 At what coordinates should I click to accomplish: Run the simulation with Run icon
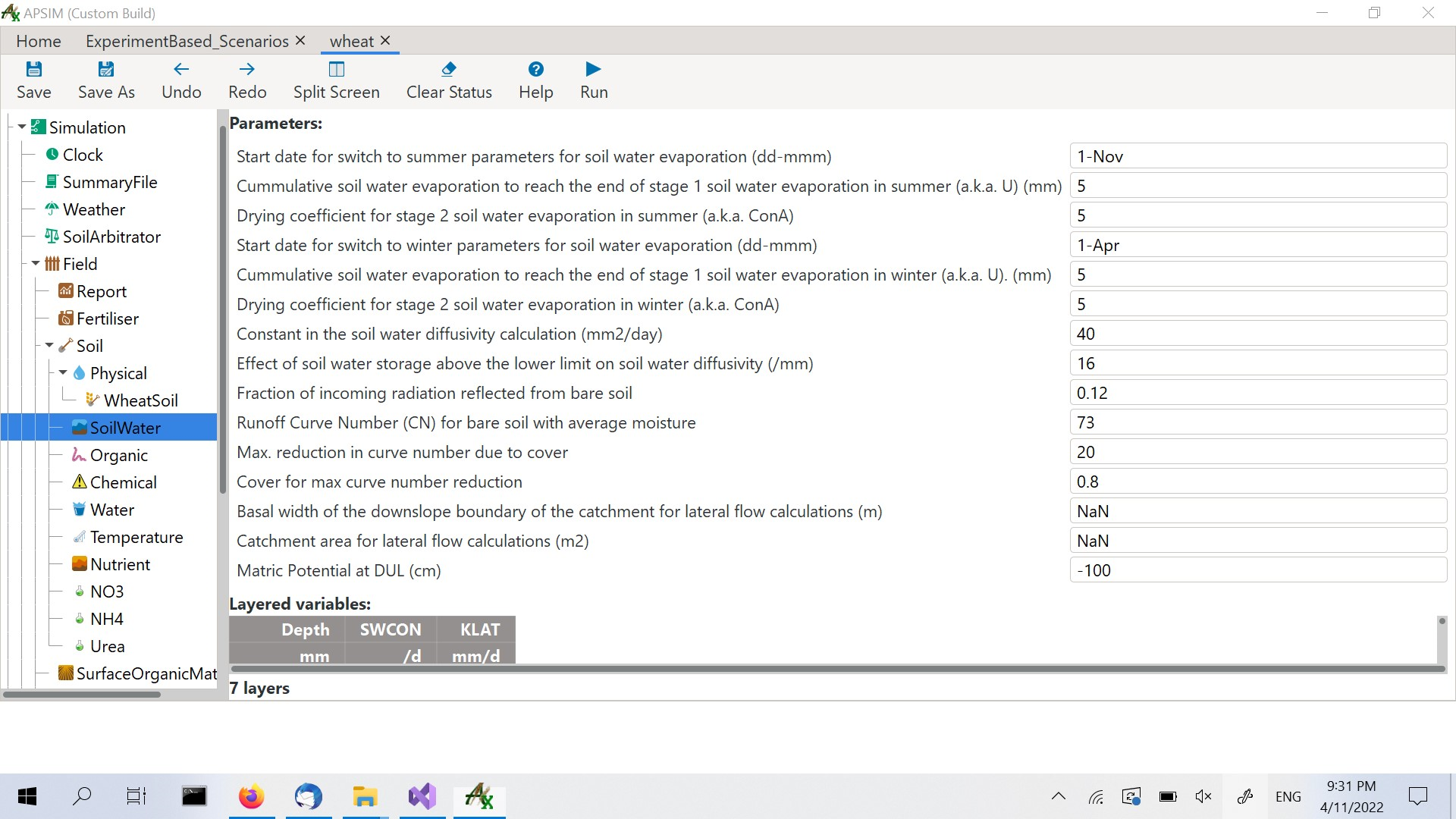coord(593,70)
